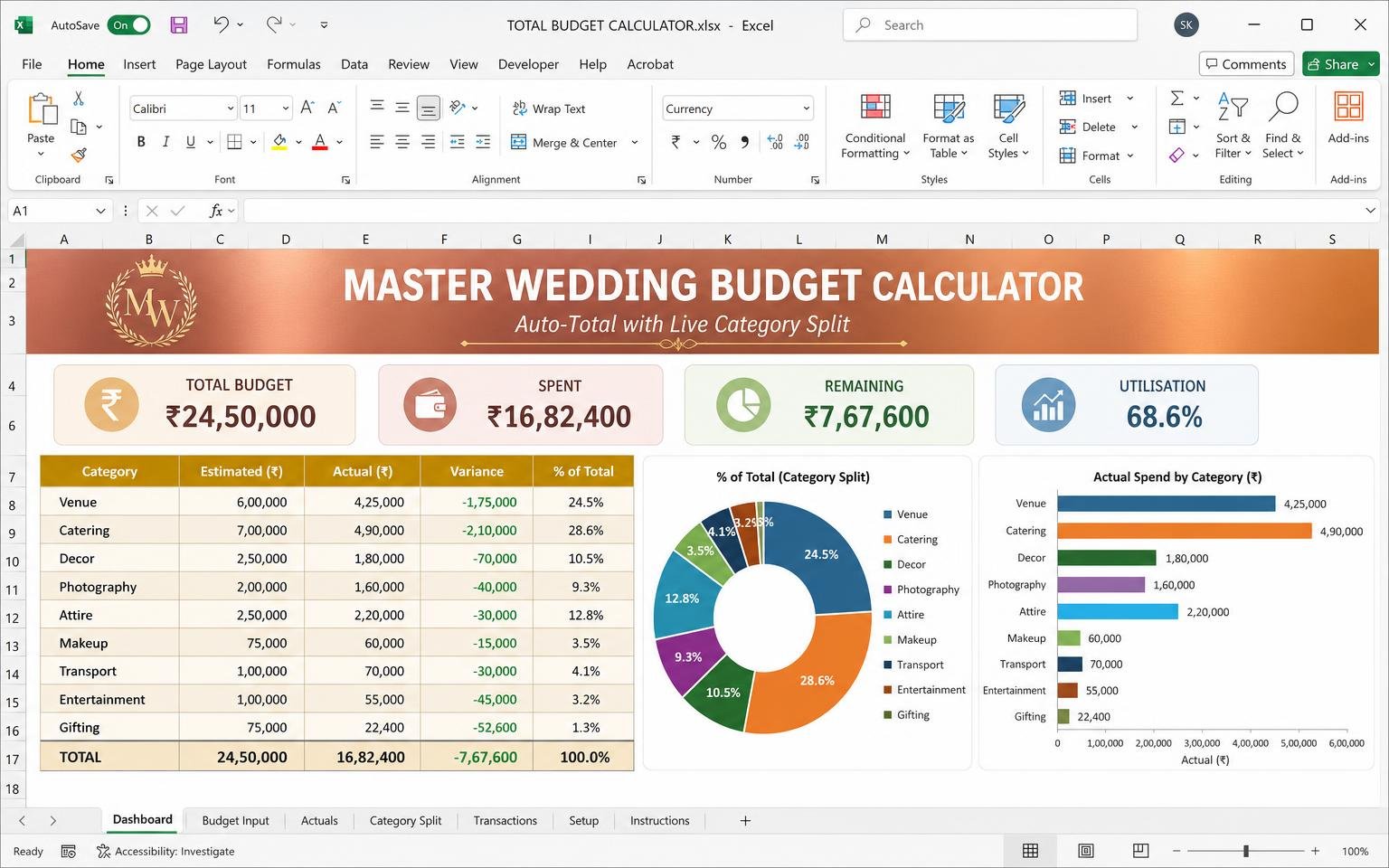
Task: Click Sort & Filter button
Action: click(1233, 126)
